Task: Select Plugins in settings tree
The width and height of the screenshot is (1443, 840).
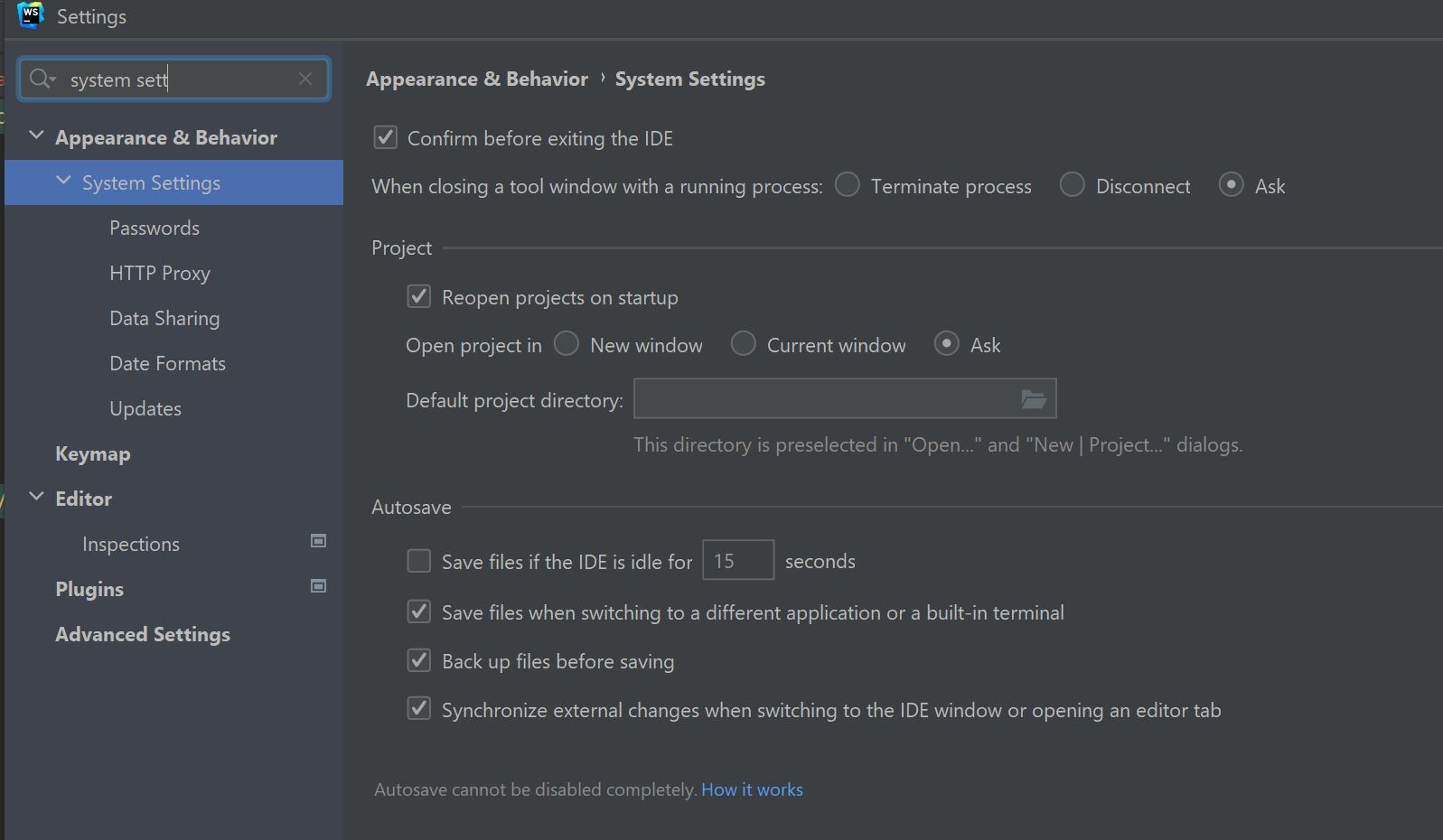Action: click(89, 589)
